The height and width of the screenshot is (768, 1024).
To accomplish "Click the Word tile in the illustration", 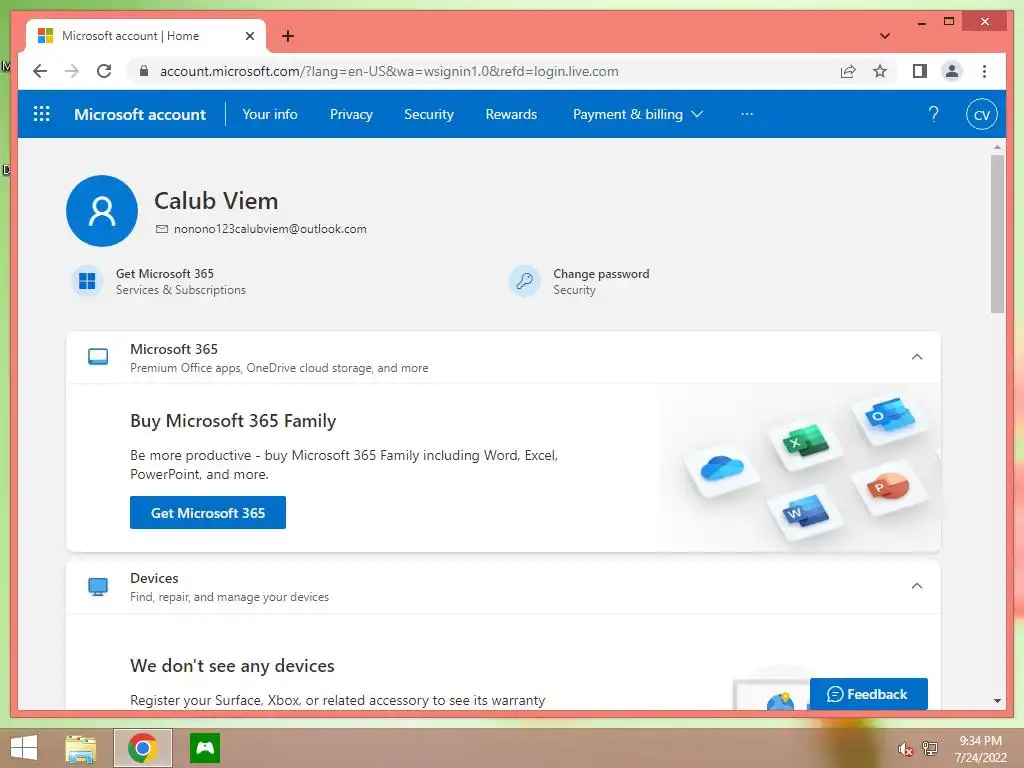I will [x=805, y=512].
